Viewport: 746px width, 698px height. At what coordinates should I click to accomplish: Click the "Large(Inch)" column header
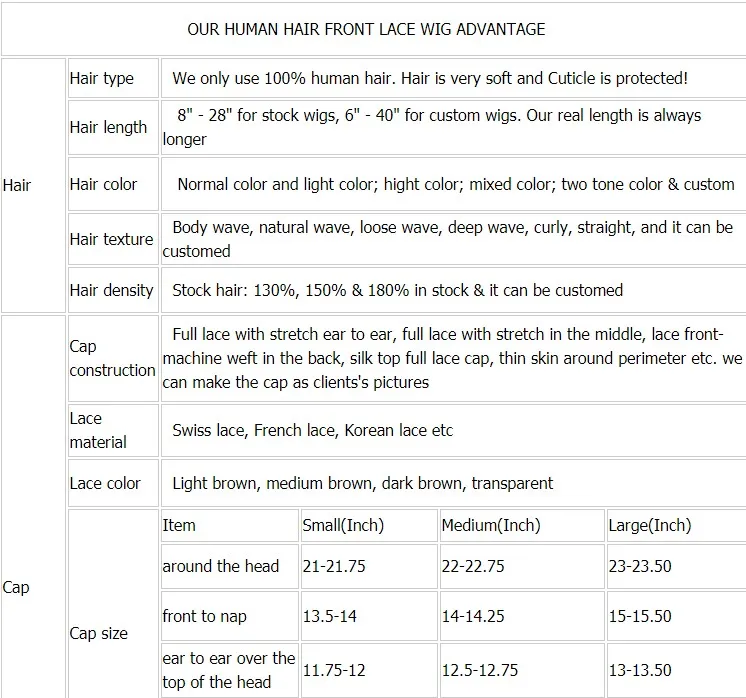pyautogui.click(x=649, y=525)
